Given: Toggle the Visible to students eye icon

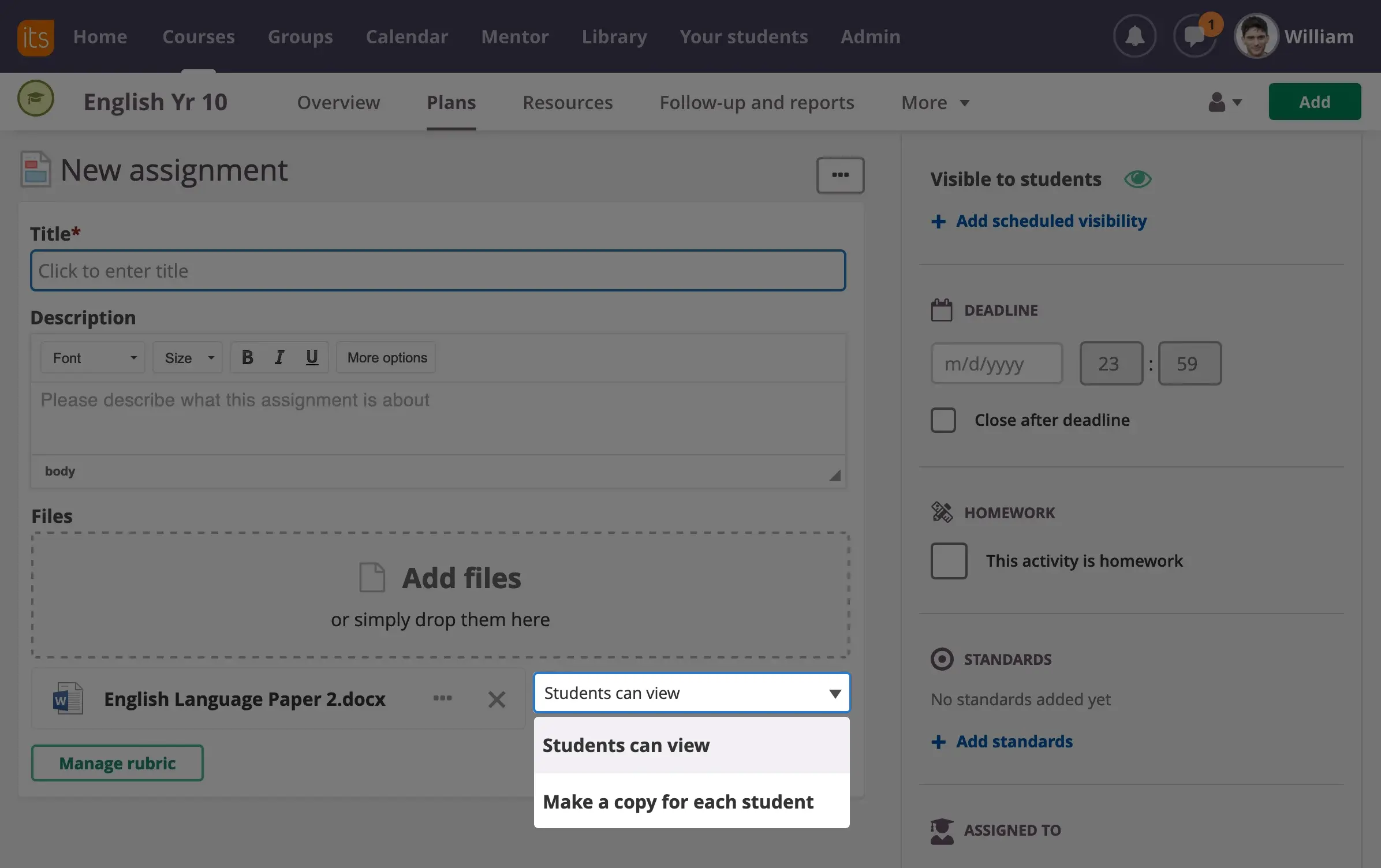Looking at the screenshot, I should [1137, 179].
